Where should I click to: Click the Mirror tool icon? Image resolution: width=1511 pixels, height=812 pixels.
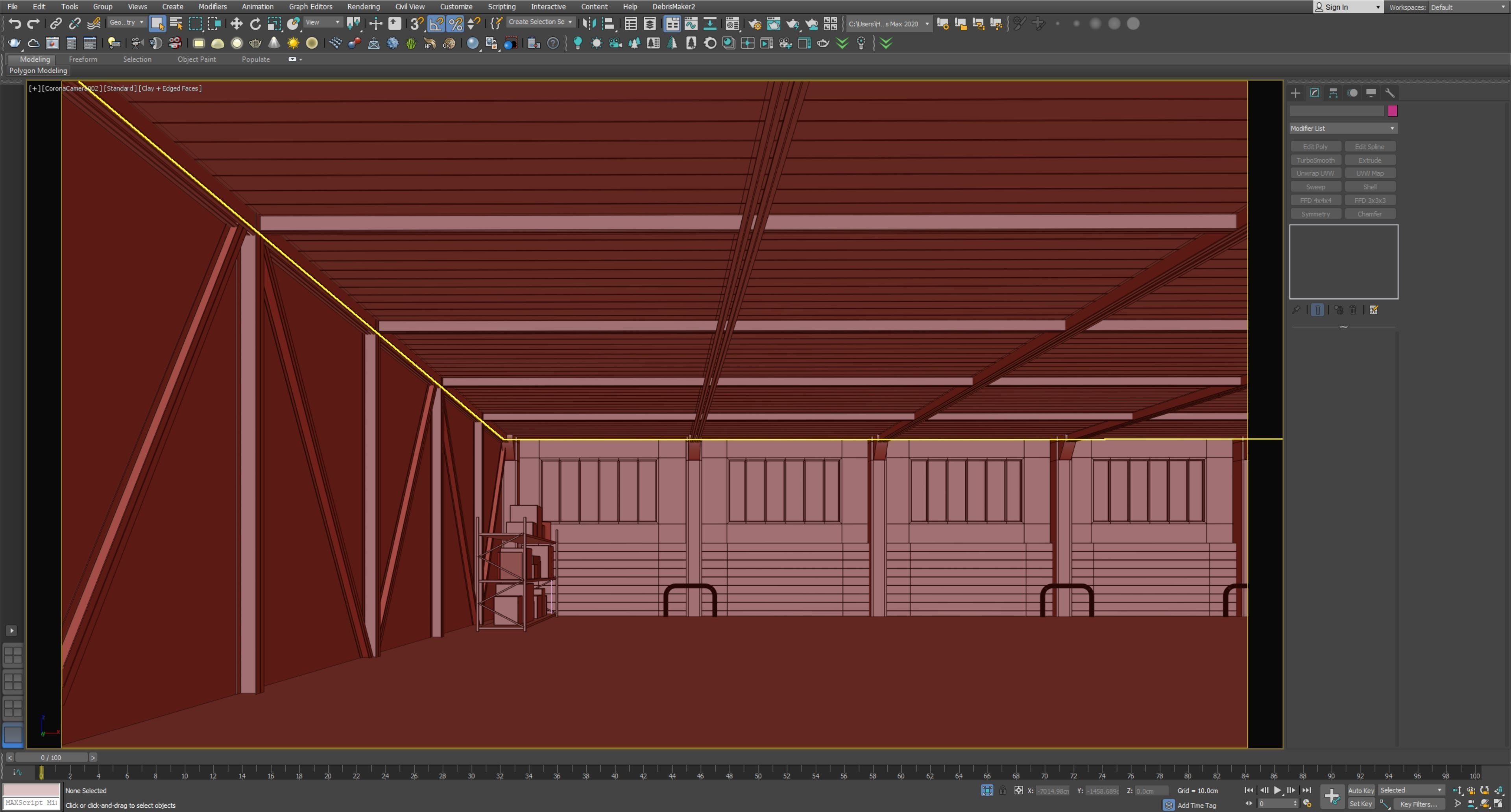pyautogui.click(x=589, y=24)
